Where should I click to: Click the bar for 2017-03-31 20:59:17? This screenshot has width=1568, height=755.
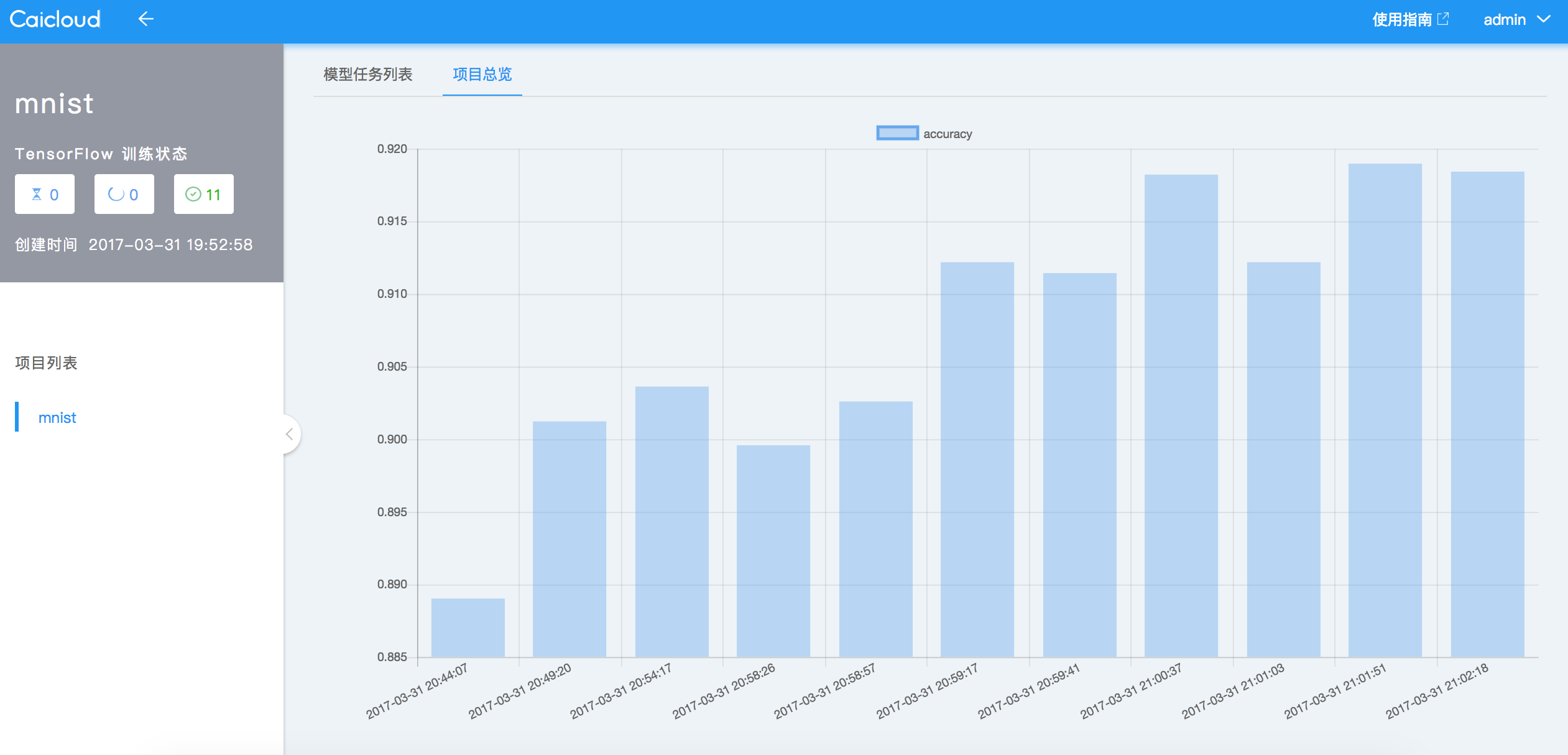point(977,459)
